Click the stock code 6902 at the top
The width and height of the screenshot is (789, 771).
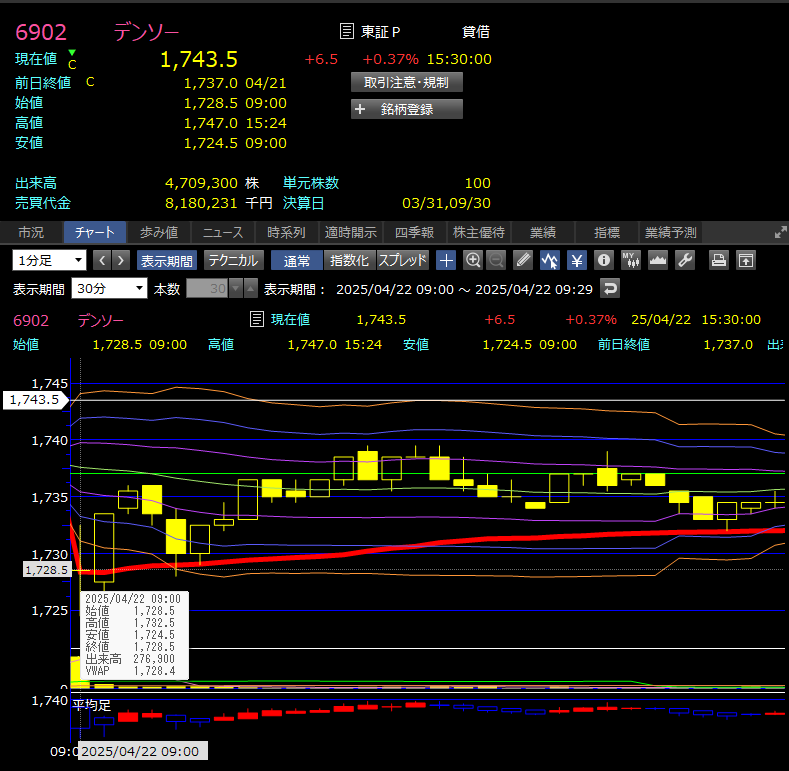tap(41, 32)
